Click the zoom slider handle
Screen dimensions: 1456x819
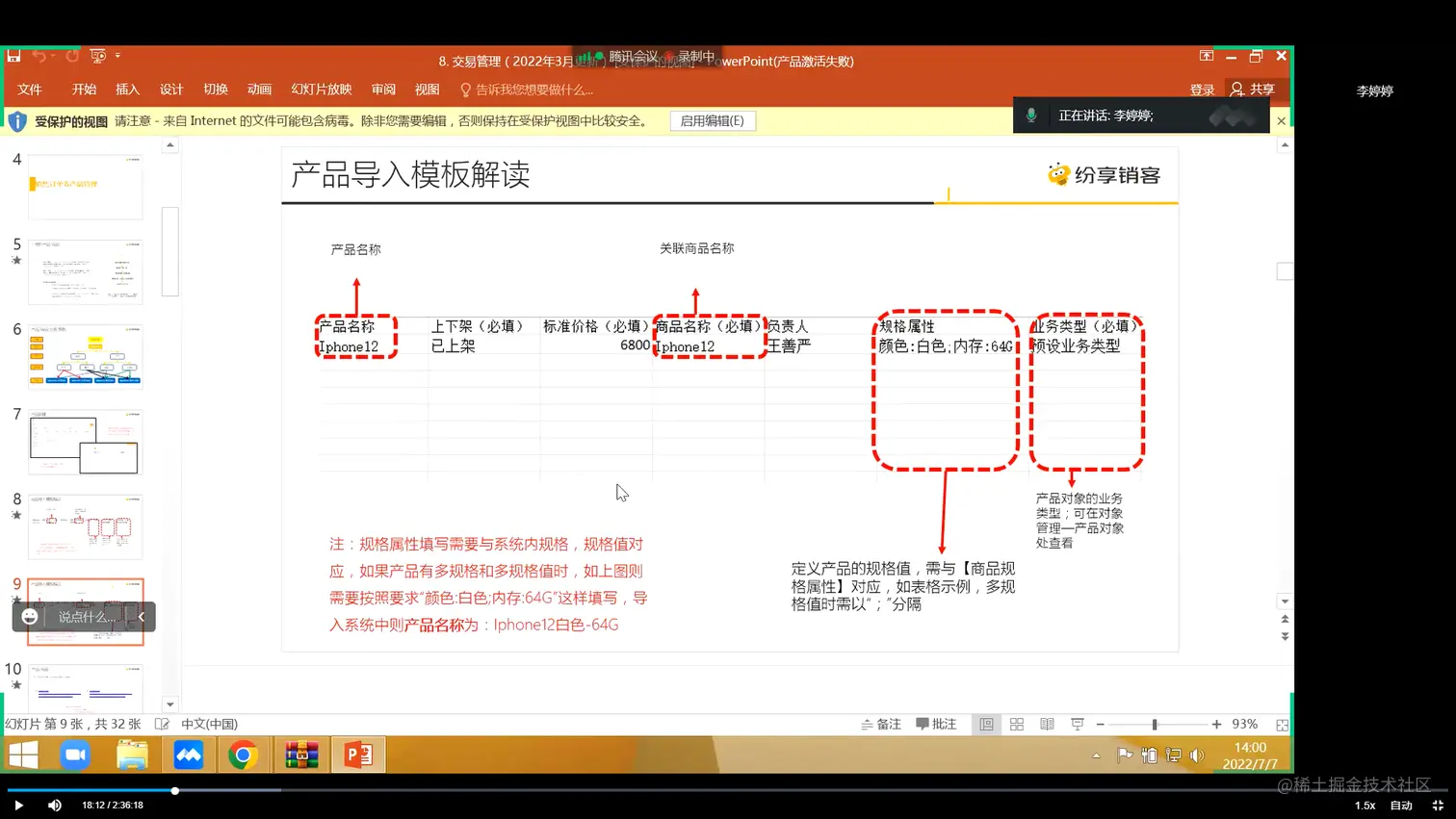[1155, 725]
